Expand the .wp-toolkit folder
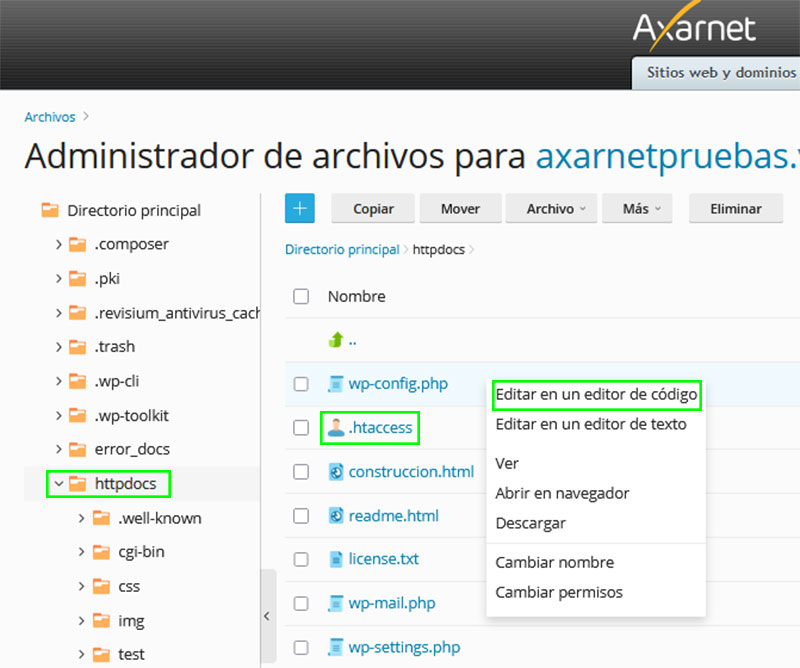This screenshot has height=668, width=800. (x=59, y=415)
